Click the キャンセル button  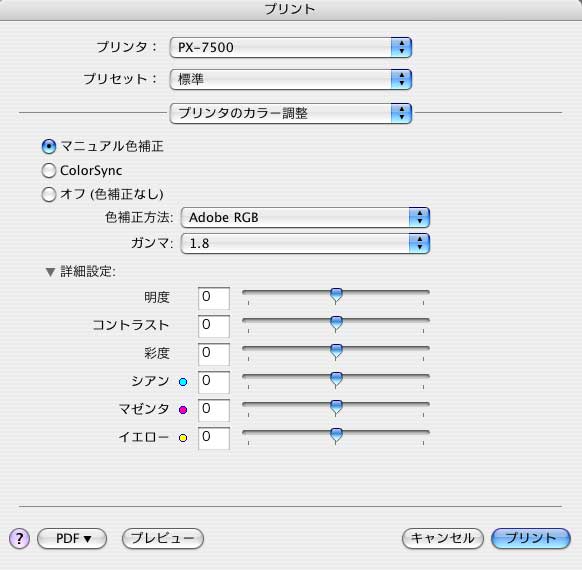[443, 538]
